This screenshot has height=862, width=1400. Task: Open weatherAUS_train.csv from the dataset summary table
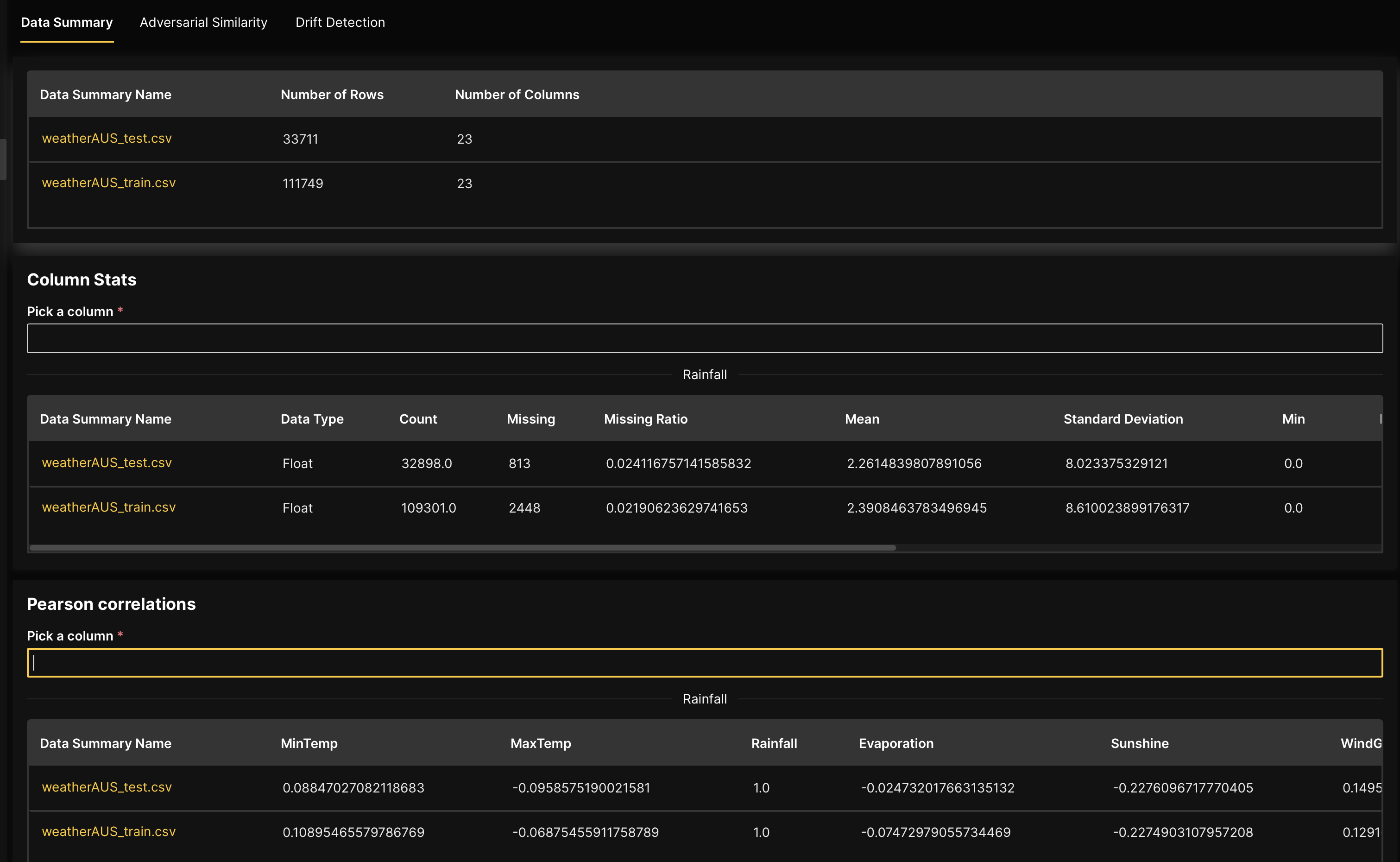(109, 183)
